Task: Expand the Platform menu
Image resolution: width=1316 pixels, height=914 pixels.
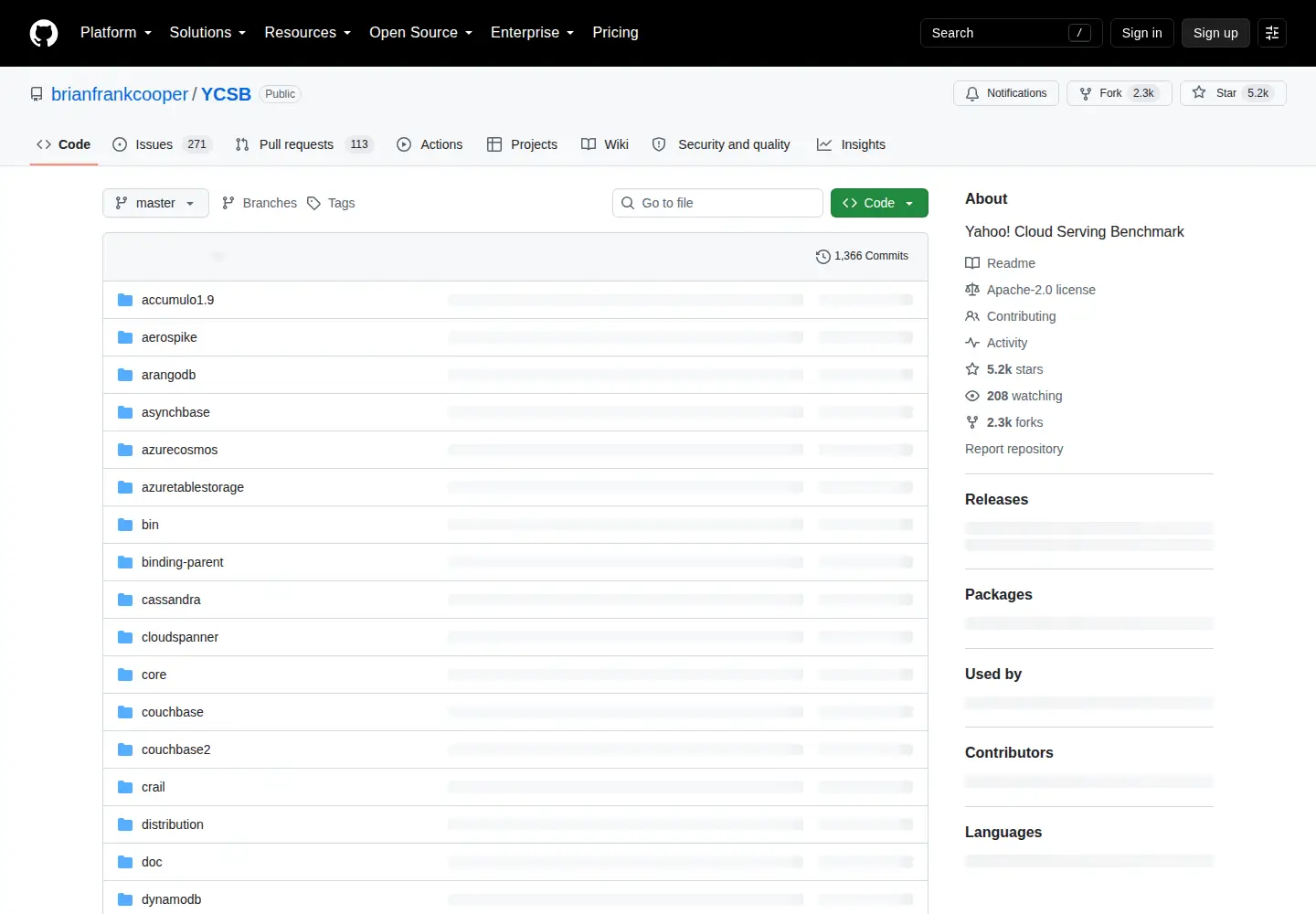Action: (x=116, y=33)
